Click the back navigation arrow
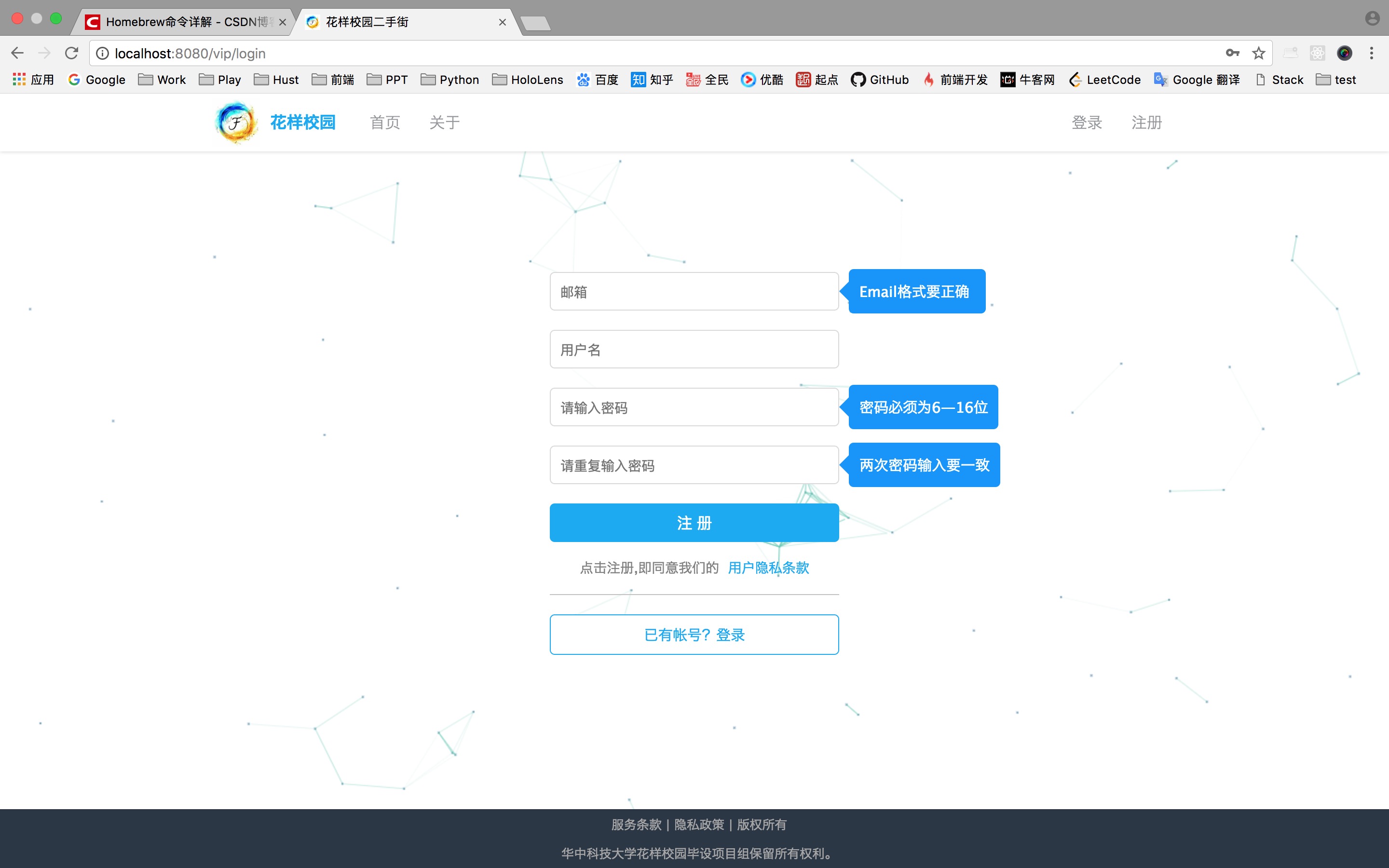The image size is (1389, 868). [x=17, y=54]
